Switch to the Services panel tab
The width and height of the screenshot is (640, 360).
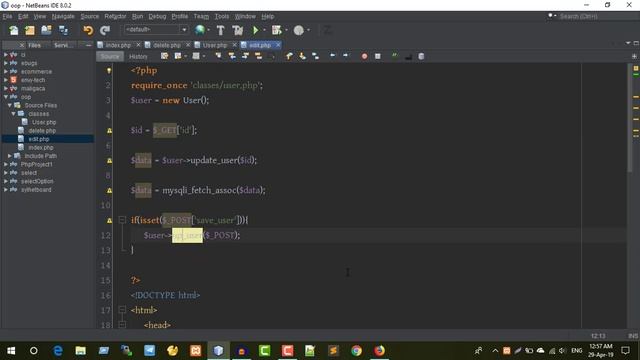[62, 45]
